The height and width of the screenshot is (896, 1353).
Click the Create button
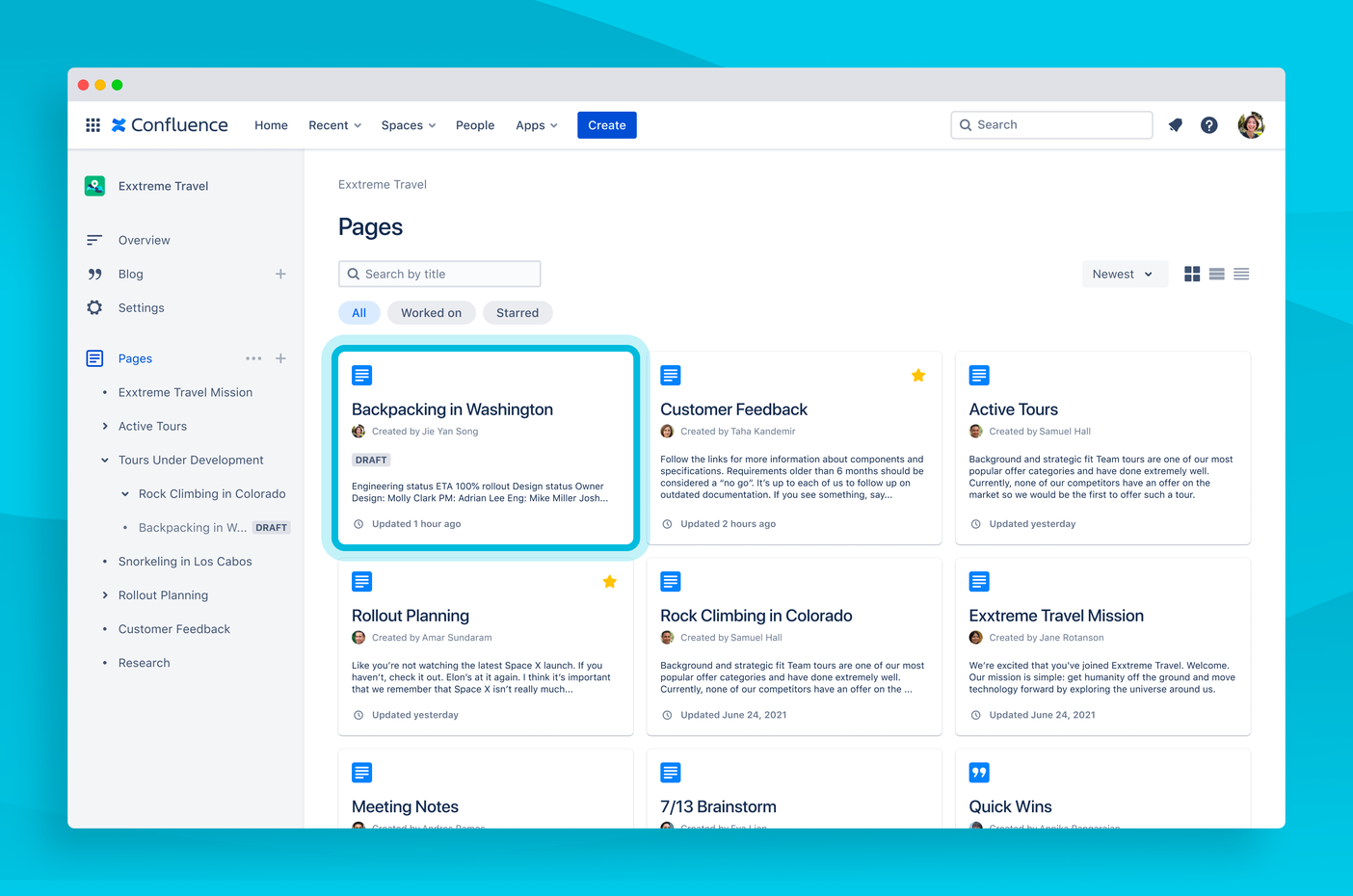[x=607, y=125]
